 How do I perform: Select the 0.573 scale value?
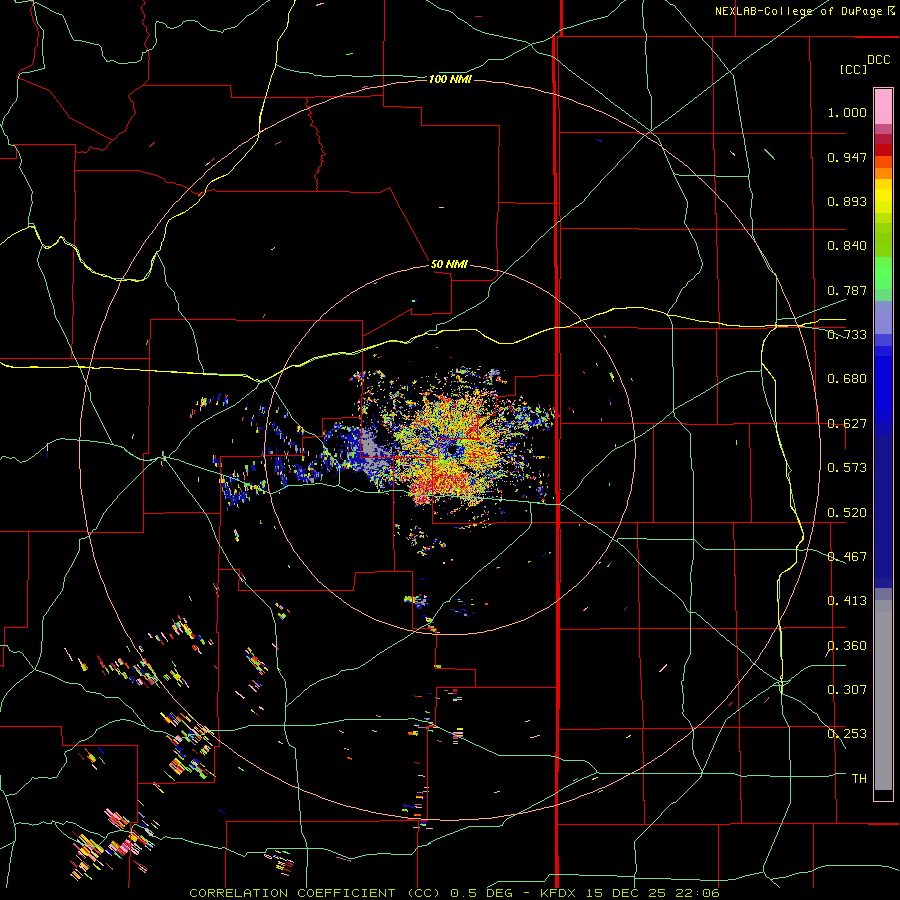tap(847, 468)
